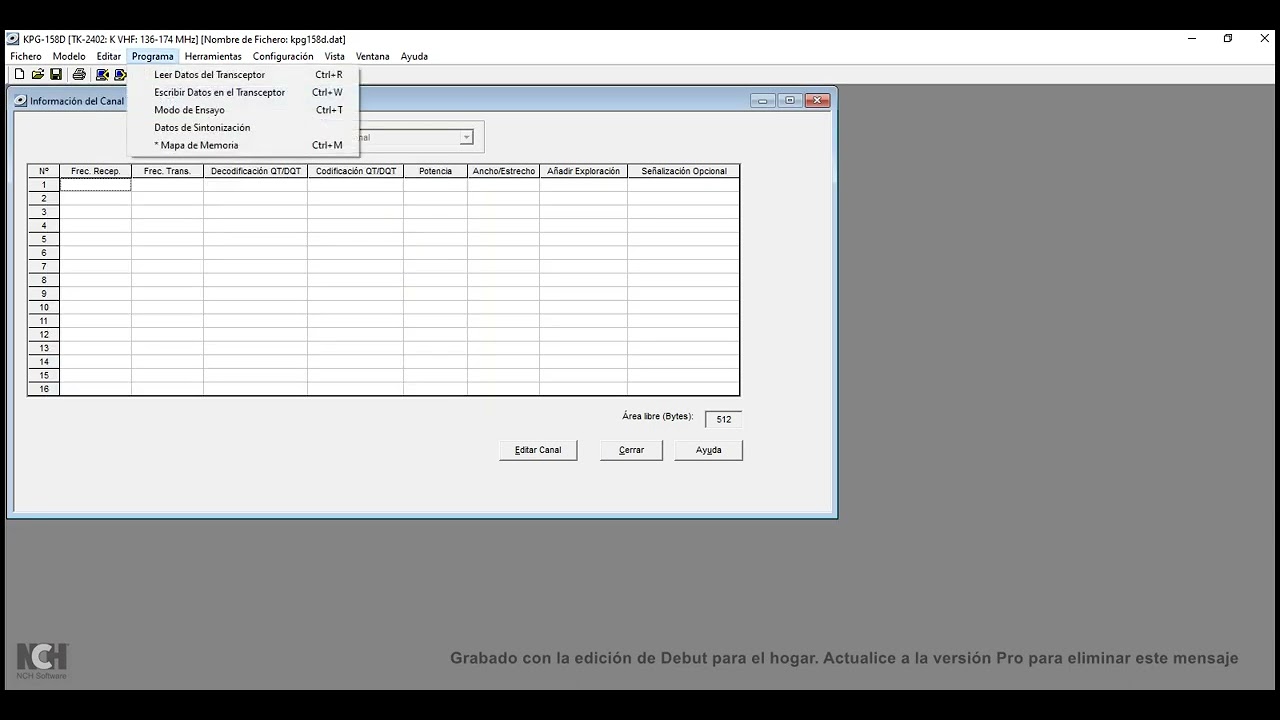
Task: Open the Modelo menu
Action: pyautogui.click(x=69, y=56)
